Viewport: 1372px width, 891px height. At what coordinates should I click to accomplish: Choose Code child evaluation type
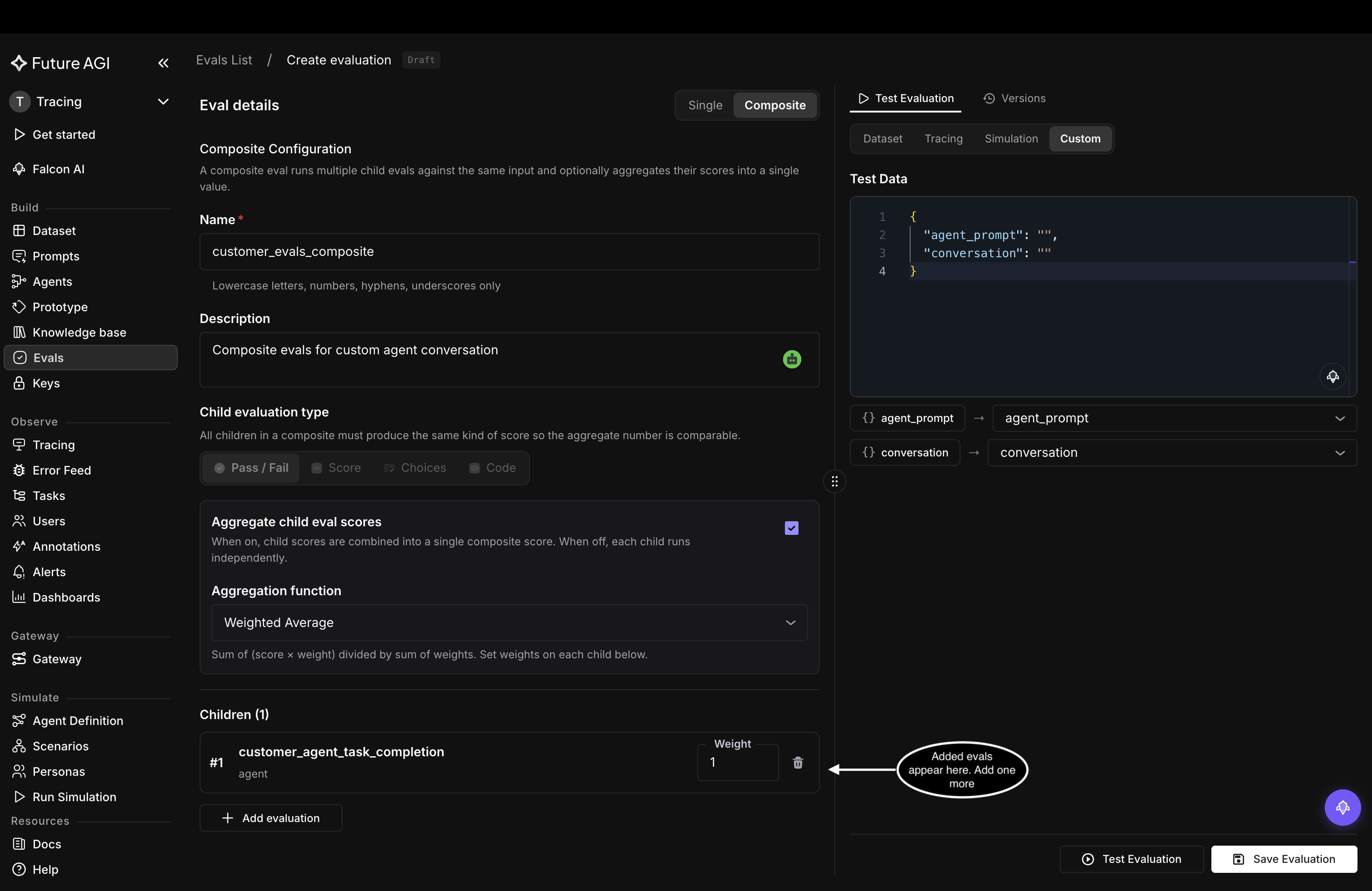(493, 467)
